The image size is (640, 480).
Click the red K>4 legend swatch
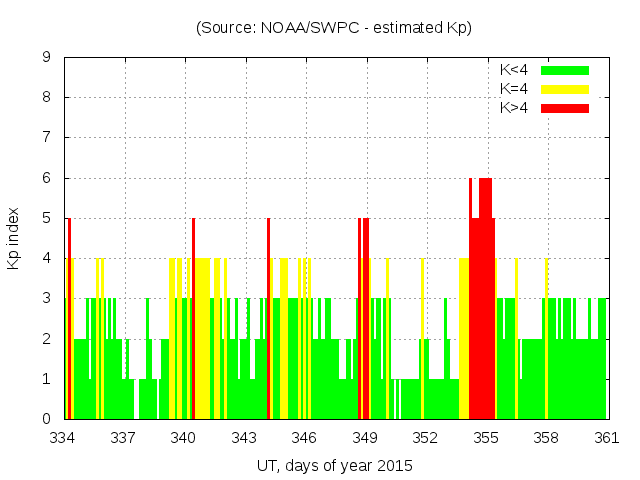(565, 107)
